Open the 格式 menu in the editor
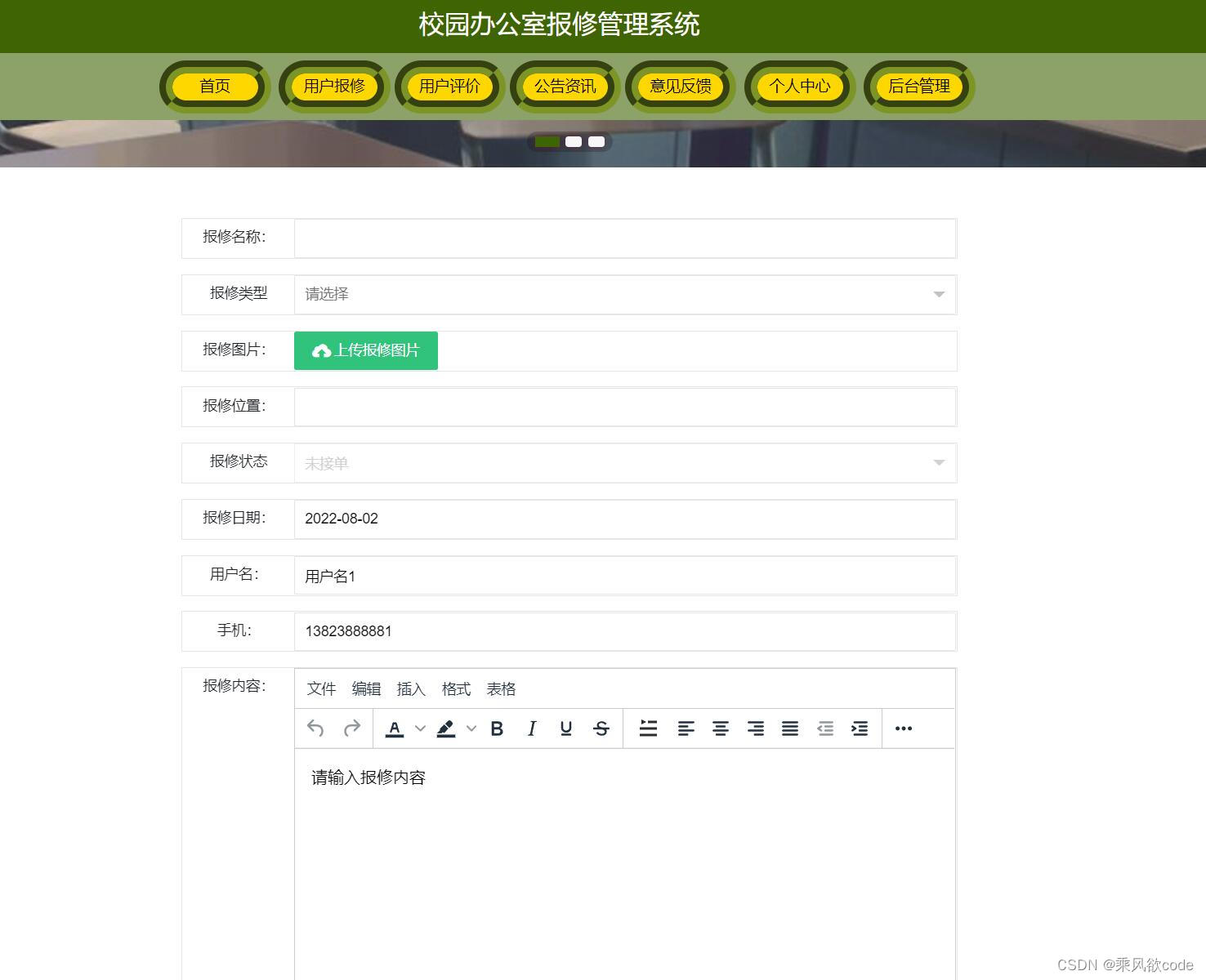Image resolution: width=1206 pixels, height=980 pixels. click(x=455, y=688)
